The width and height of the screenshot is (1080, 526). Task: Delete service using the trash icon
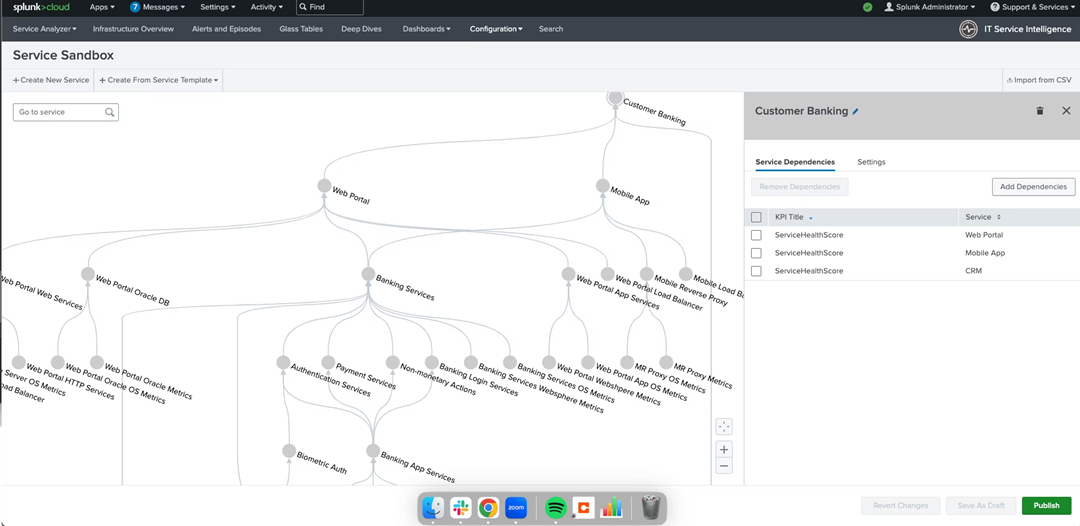1040,111
